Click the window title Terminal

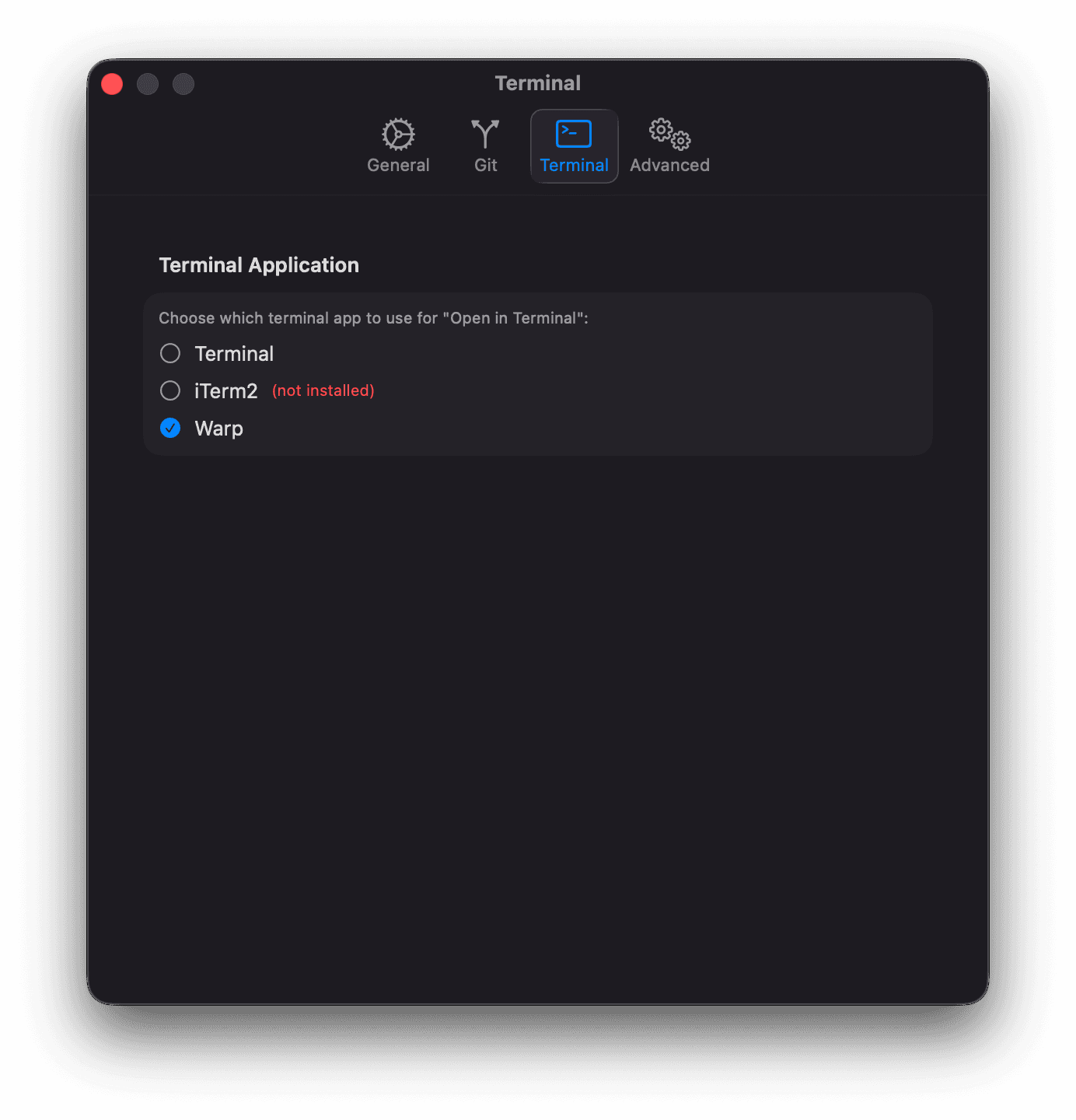tap(537, 82)
